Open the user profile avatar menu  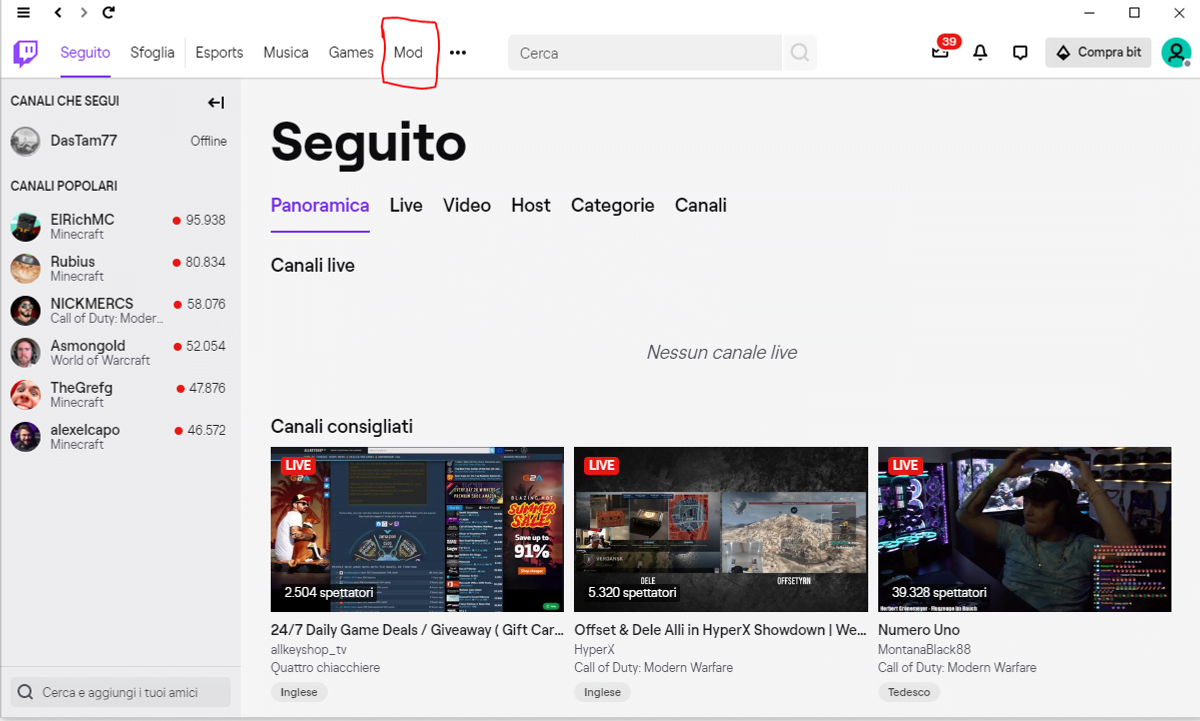pos(1176,53)
